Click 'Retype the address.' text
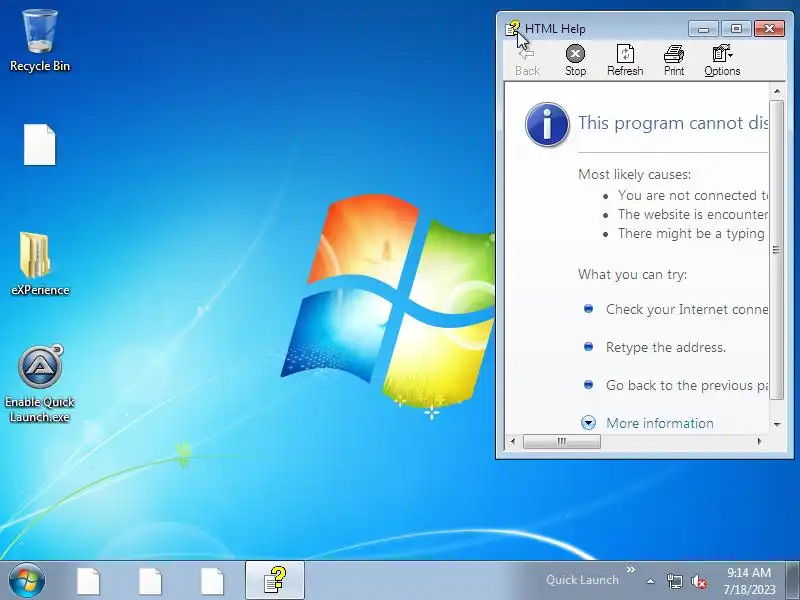 click(666, 347)
